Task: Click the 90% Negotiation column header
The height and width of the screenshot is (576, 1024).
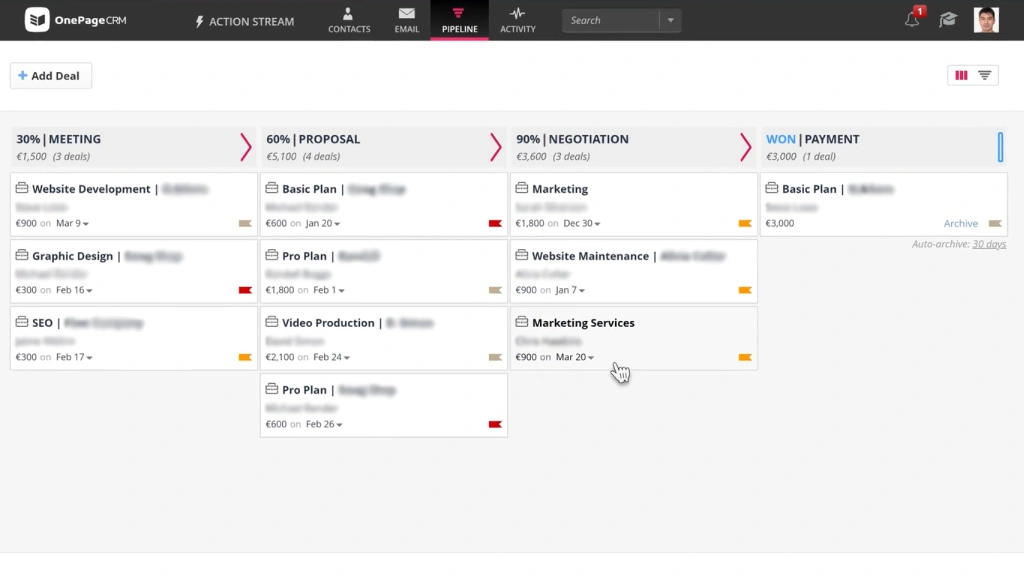Action: (633, 147)
